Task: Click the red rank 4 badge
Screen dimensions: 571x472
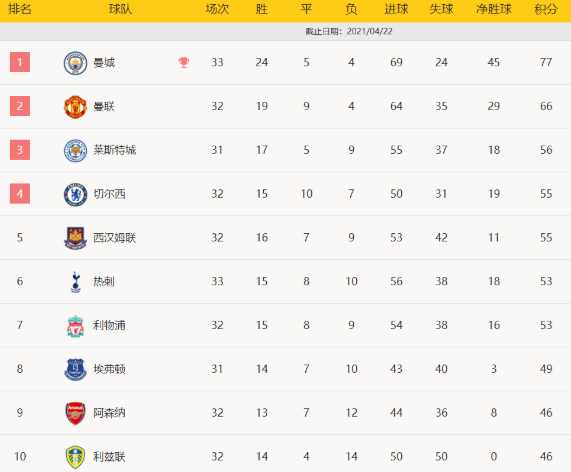Action: click(20, 193)
